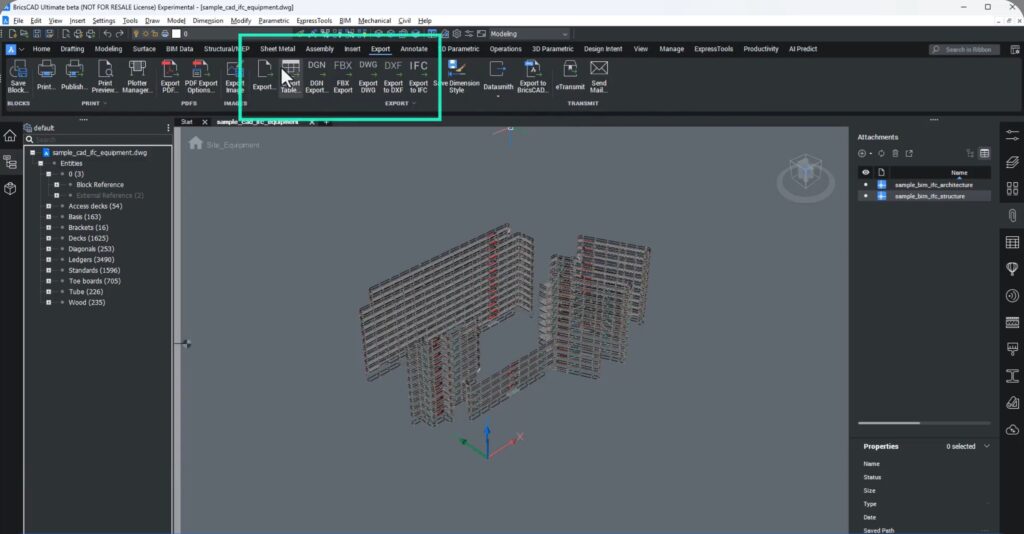Sort attachments by Name column header

tap(959, 173)
